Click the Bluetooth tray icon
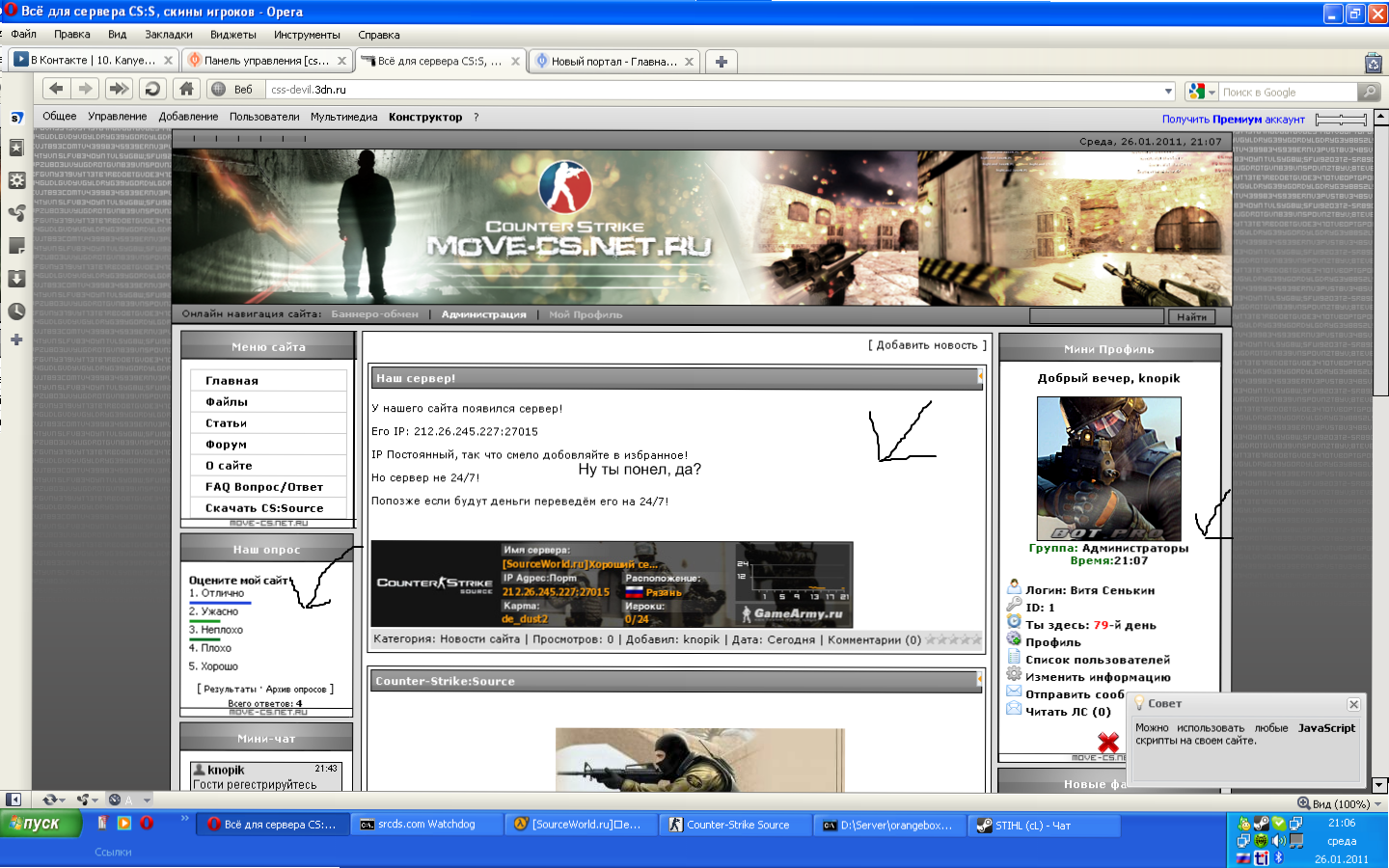This screenshot has width=1389, height=868. click(x=1279, y=857)
